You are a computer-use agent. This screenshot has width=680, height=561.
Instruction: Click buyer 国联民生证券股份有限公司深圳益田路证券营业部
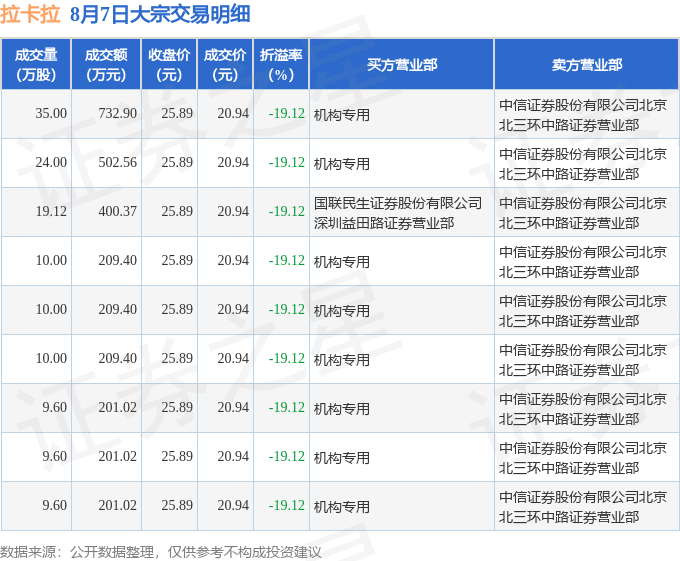(x=398, y=212)
